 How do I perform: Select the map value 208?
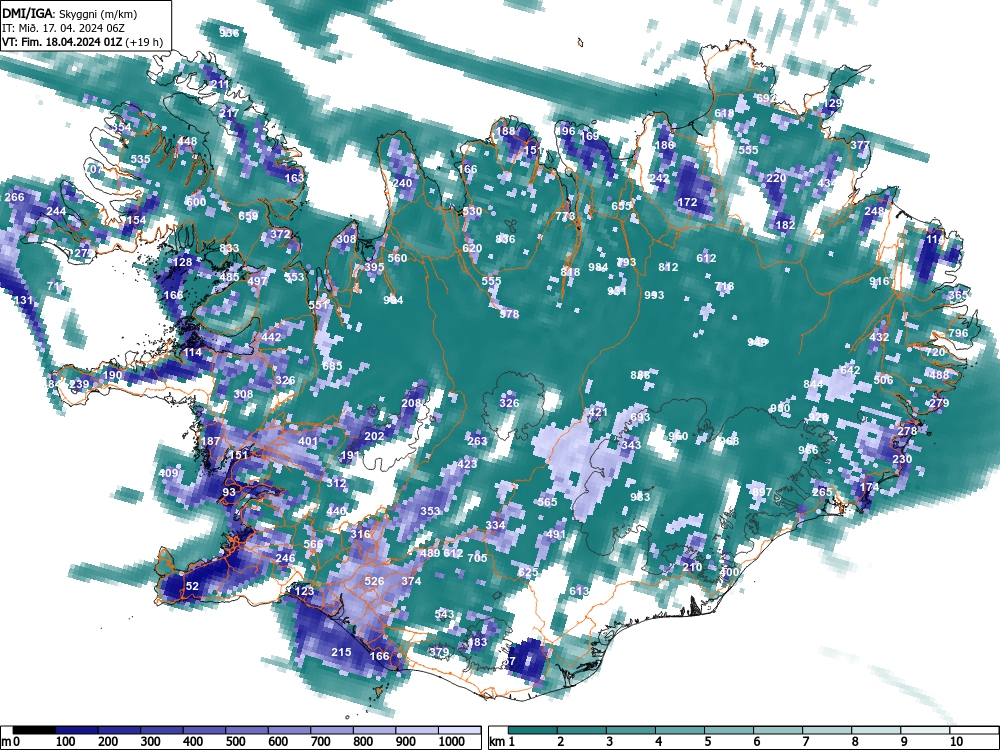(411, 403)
